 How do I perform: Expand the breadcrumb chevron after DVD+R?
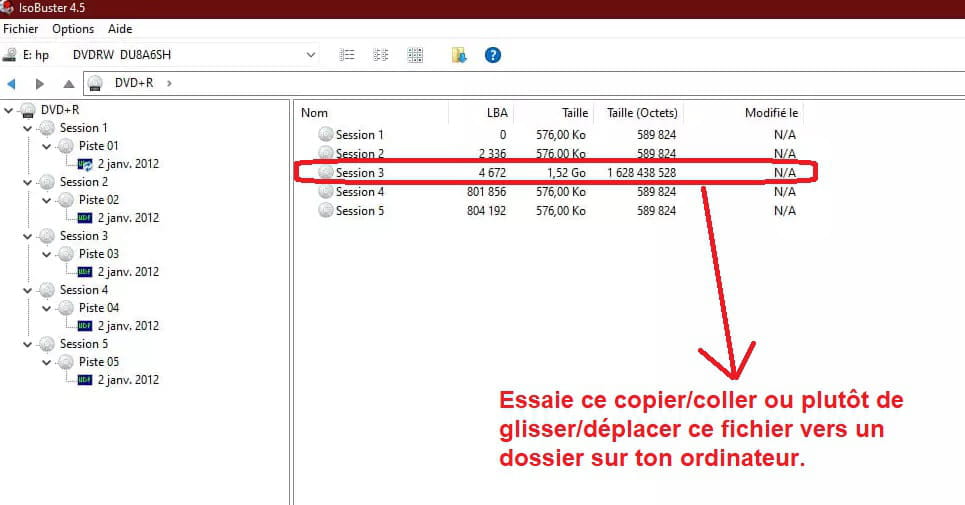169,83
